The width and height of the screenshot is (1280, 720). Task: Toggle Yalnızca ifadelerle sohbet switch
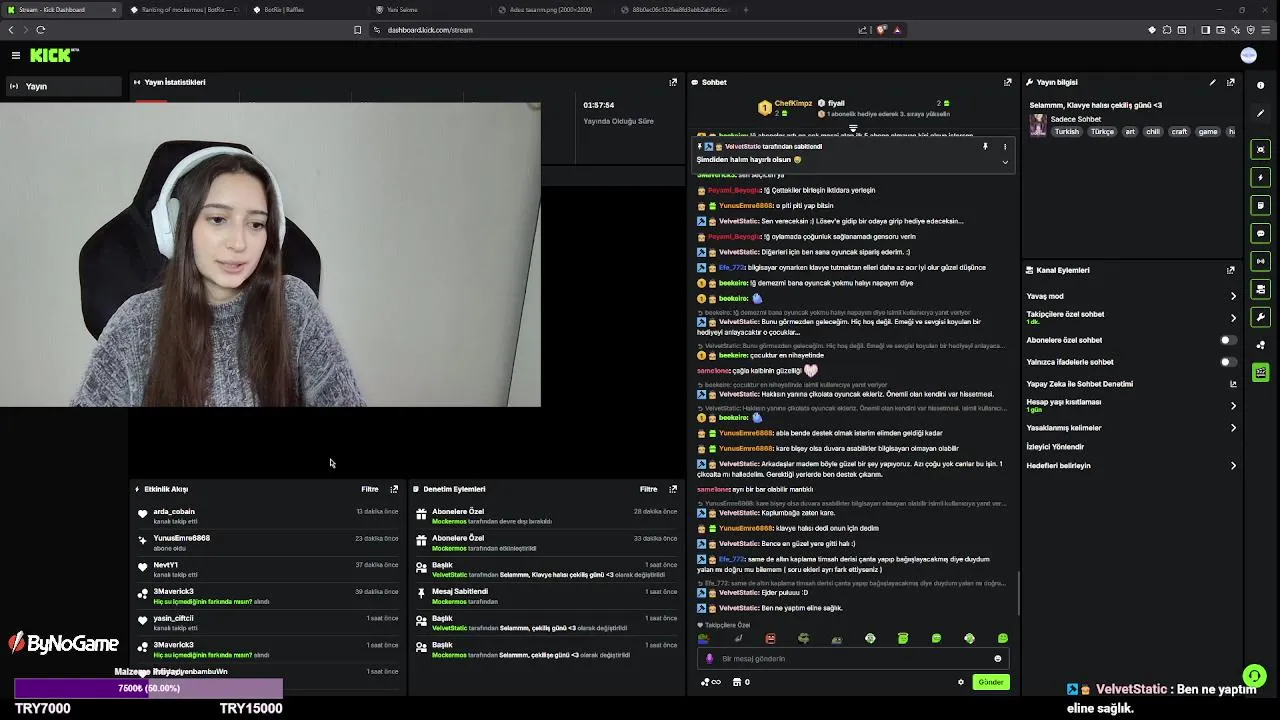pyautogui.click(x=1227, y=362)
